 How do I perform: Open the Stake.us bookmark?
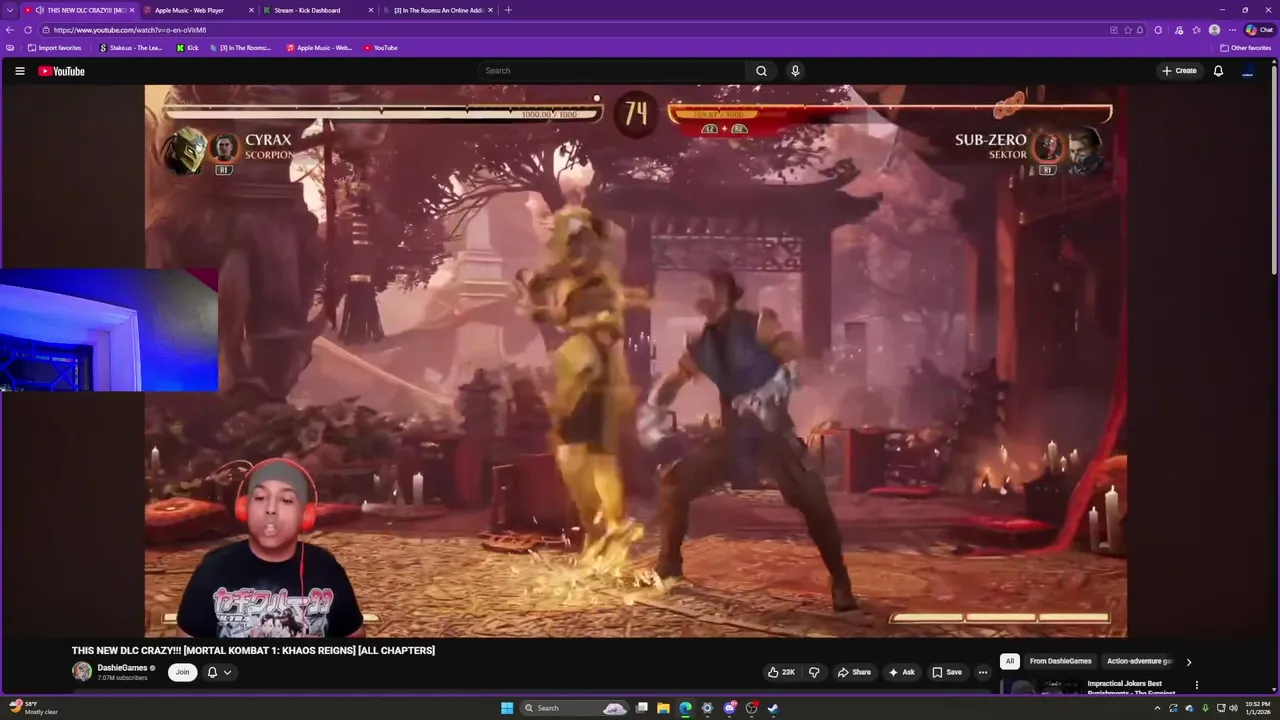[x=130, y=48]
